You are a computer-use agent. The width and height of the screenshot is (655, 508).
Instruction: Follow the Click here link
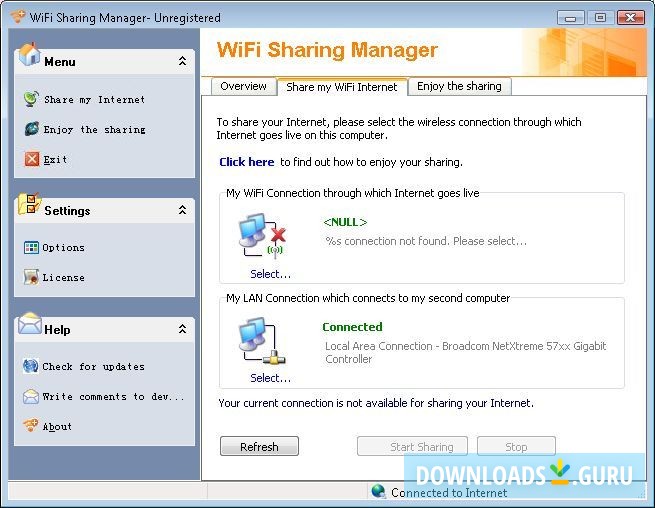(246, 162)
